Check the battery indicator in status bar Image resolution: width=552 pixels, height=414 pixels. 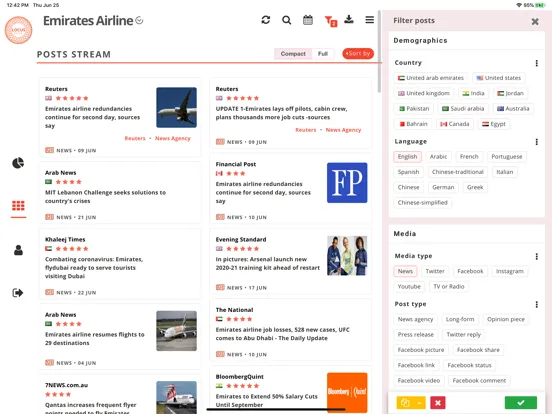coord(540,5)
